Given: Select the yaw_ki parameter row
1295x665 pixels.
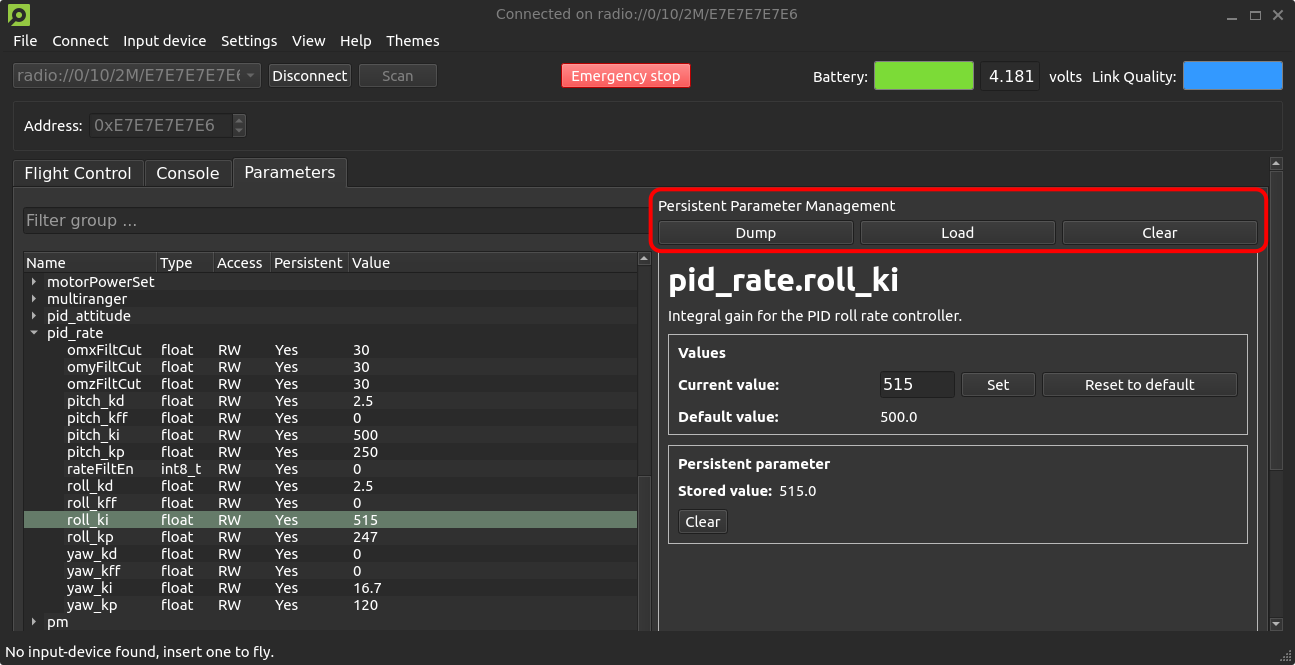Looking at the screenshot, I should tap(330, 588).
